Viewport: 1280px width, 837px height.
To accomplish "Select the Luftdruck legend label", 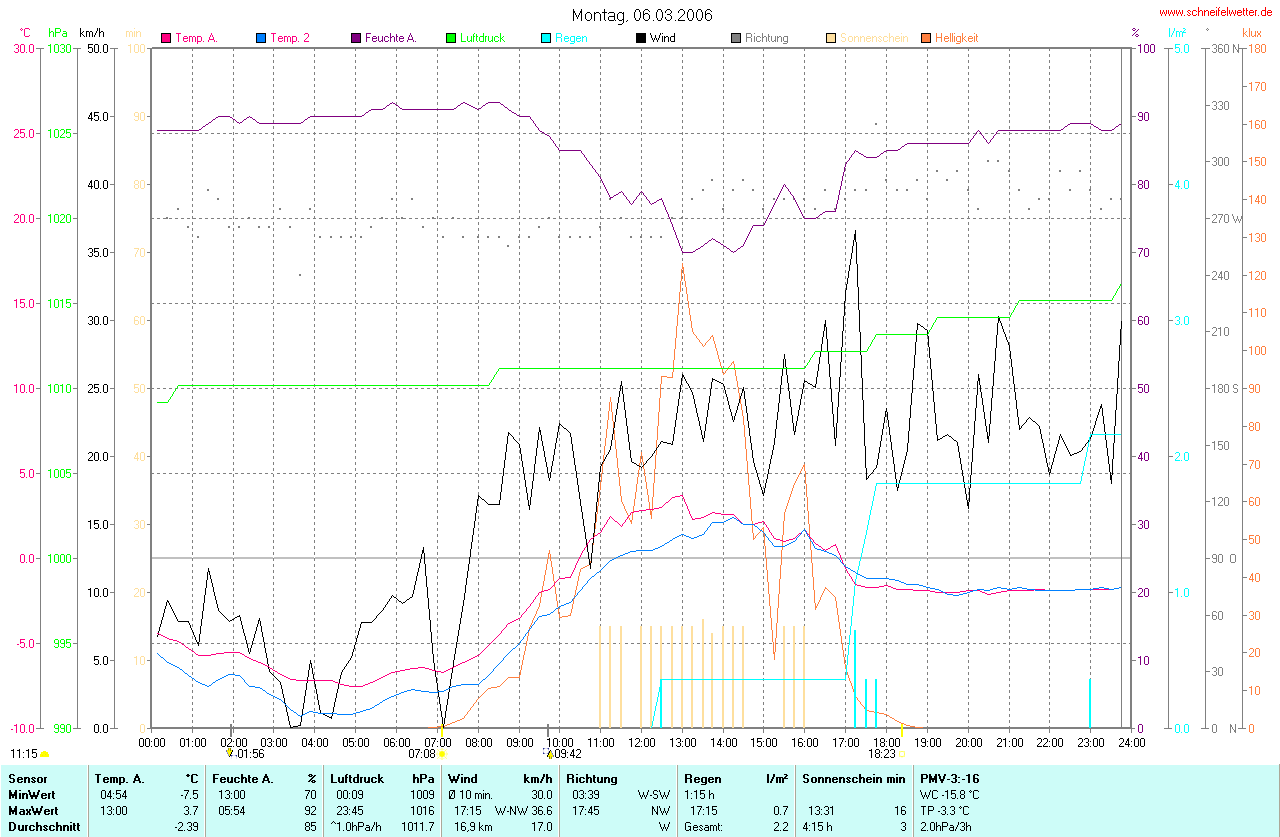I will [x=482, y=38].
